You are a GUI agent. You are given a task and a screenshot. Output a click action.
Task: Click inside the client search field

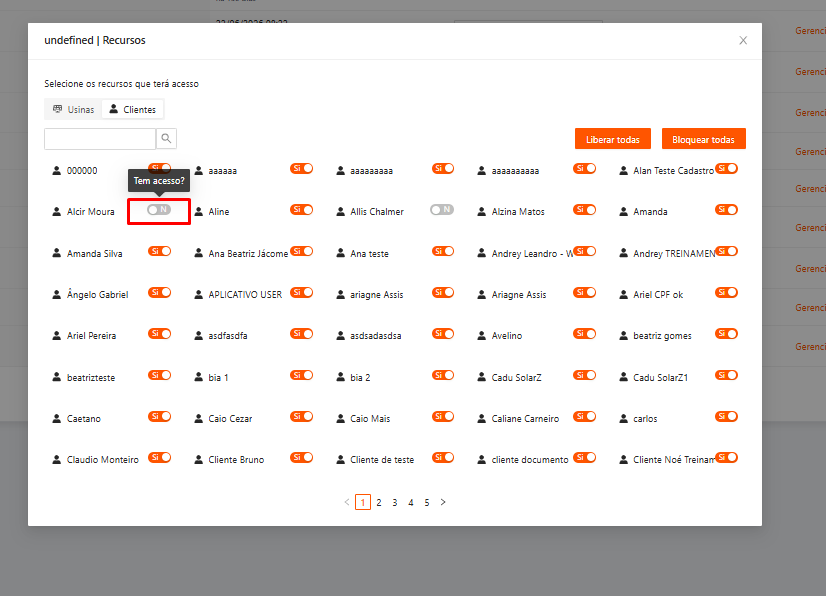(100, 139)
